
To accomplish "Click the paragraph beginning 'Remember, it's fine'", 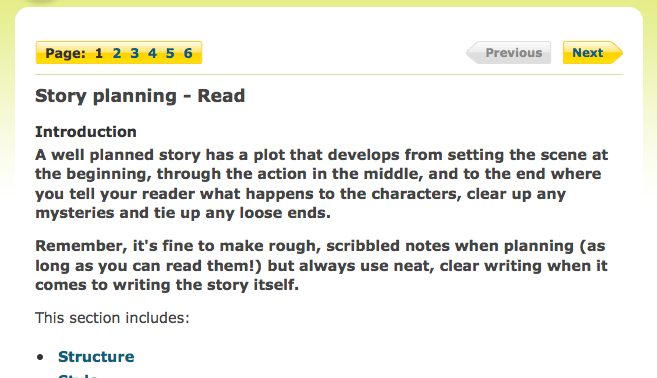I will pyautogui.click(x=321, y=265).
